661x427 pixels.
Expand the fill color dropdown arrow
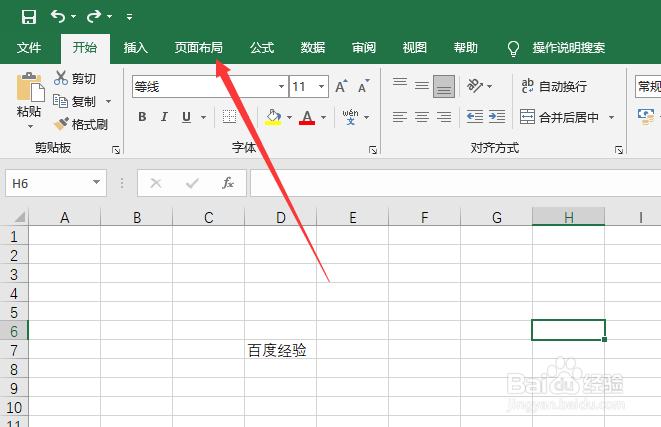[289, 117]
